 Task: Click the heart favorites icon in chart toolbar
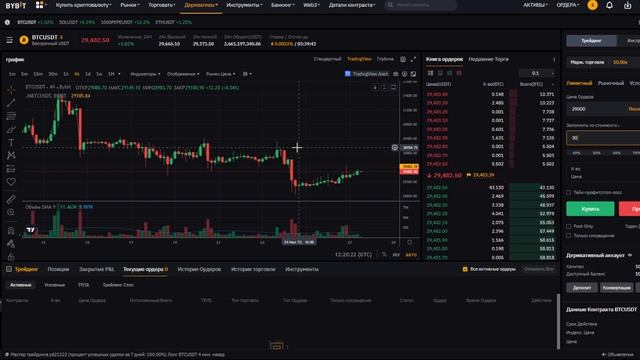click(x=11, y=182)
